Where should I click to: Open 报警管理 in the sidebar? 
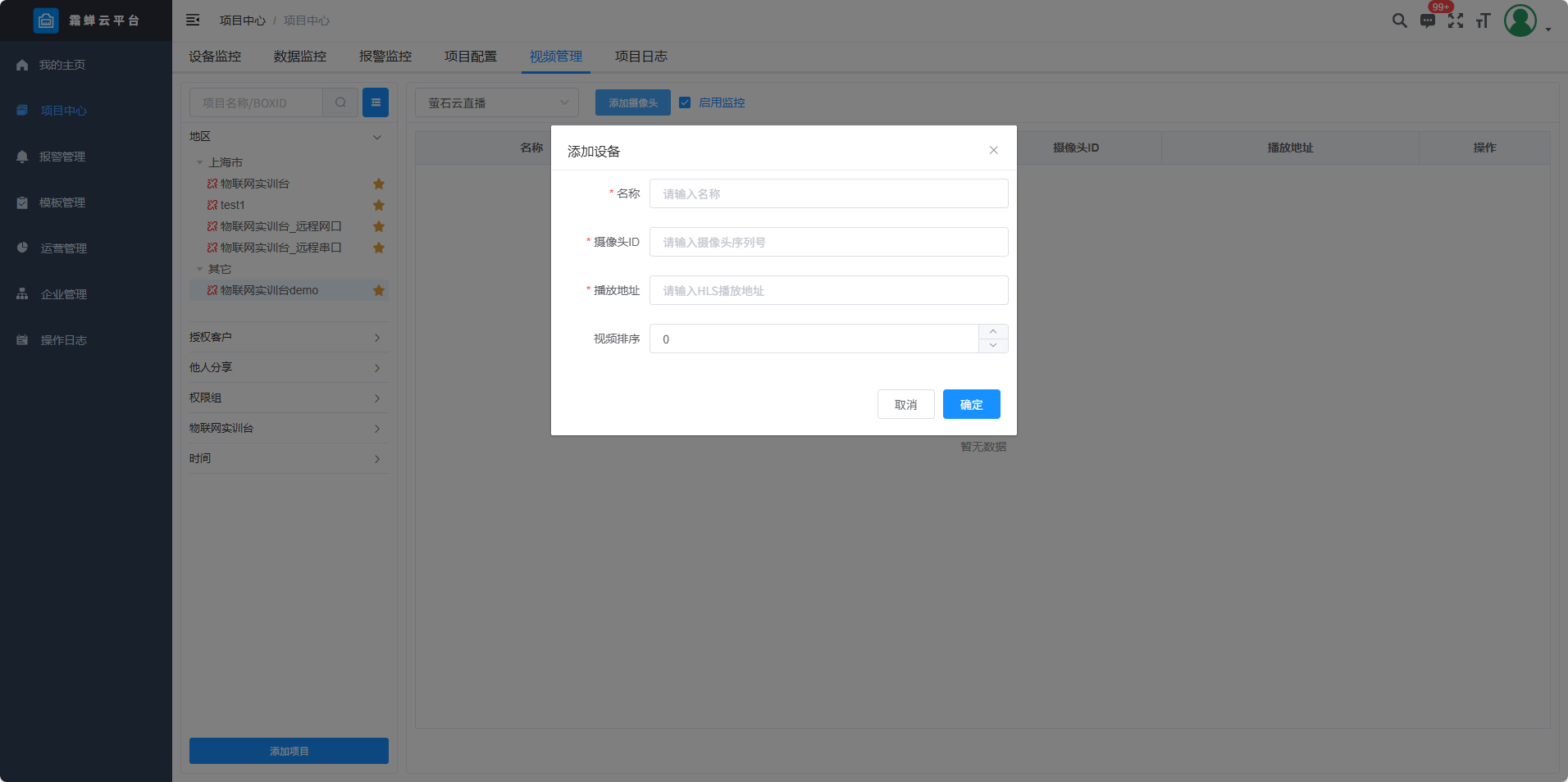click(62, 157)
